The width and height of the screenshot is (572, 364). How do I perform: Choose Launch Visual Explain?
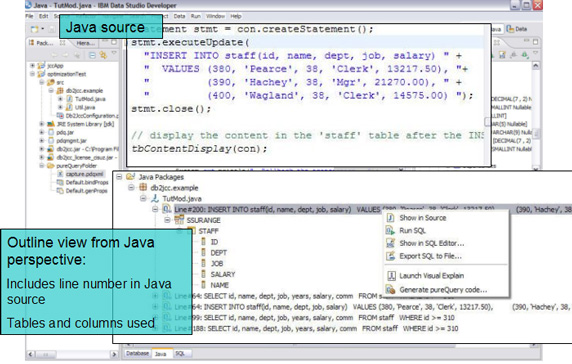pyautogui.click(x=432, y=275)
